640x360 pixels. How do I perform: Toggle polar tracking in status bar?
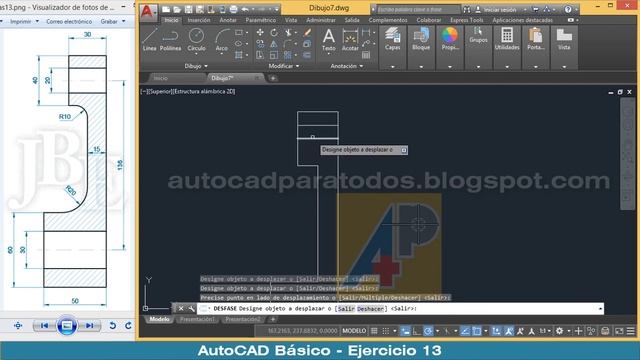point(428,331)
